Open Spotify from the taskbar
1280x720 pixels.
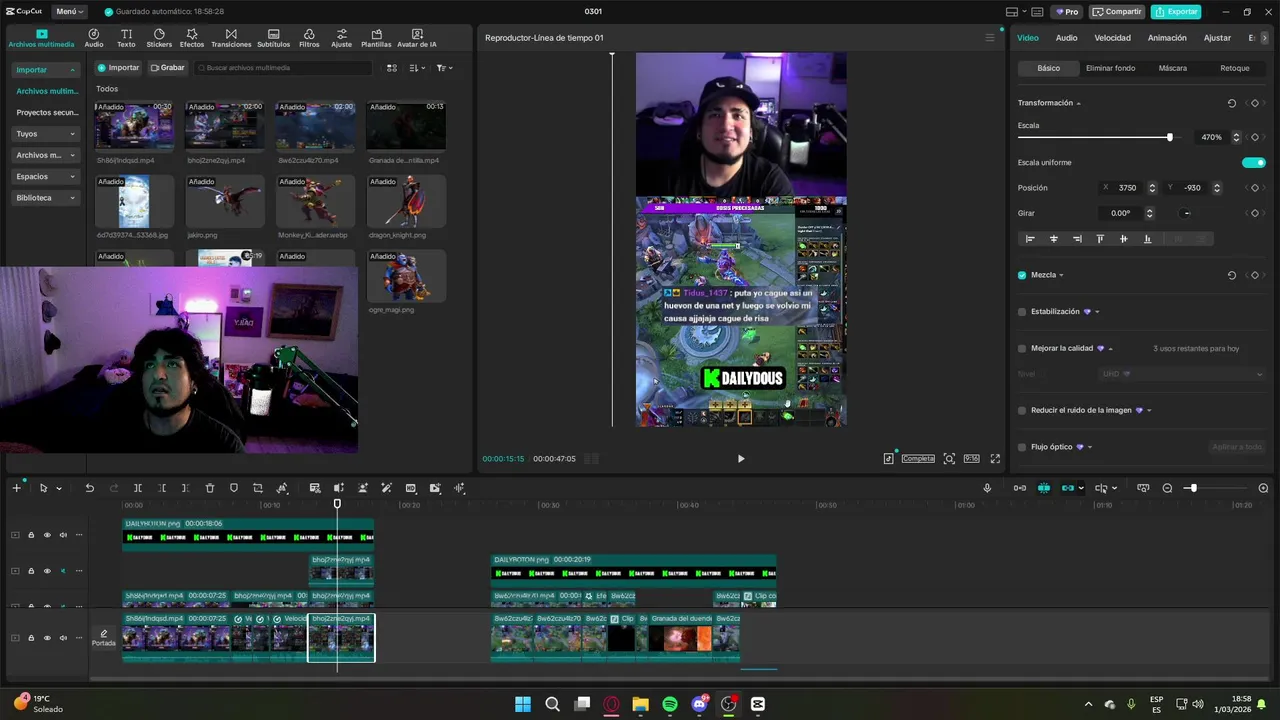click(670, 704)
